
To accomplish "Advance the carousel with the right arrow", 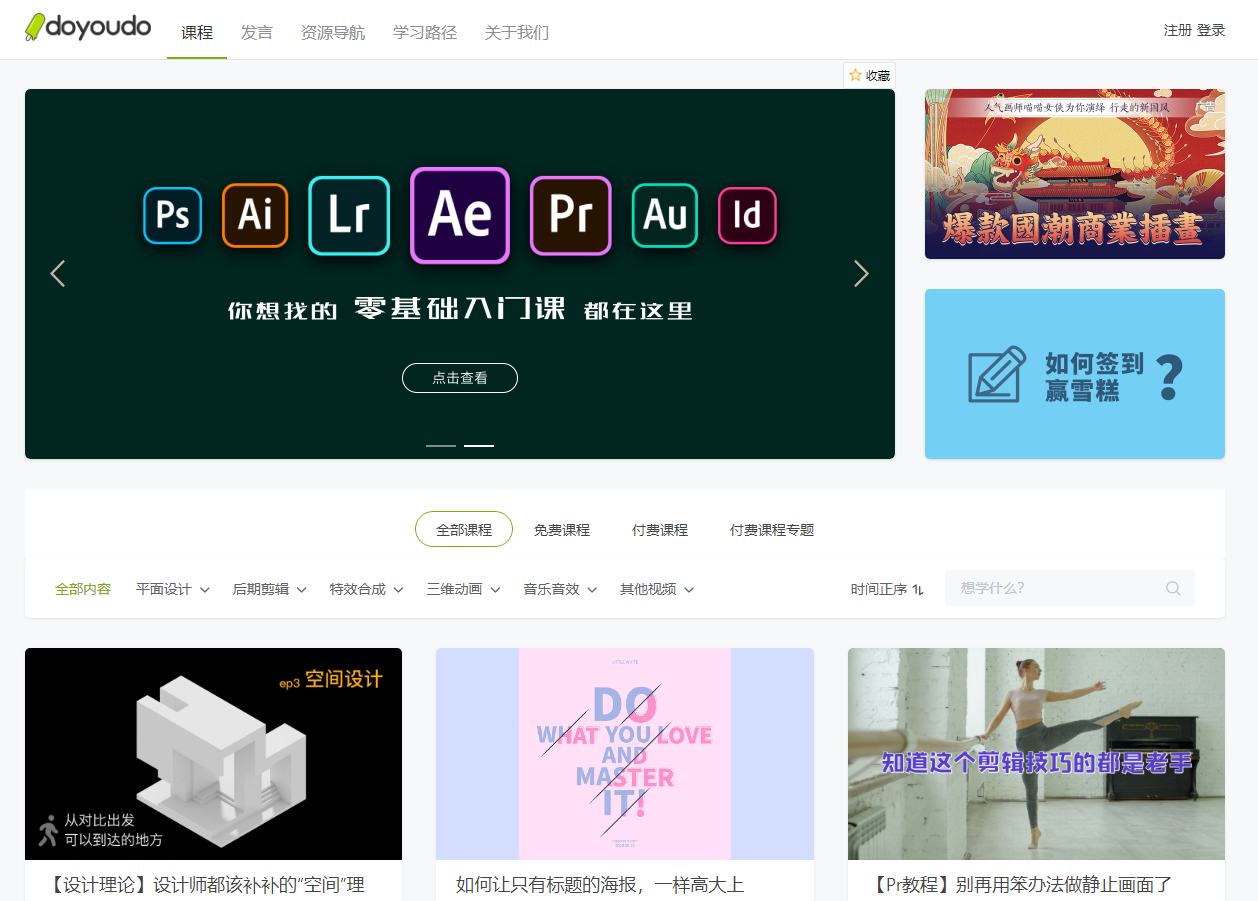I will (861, 273).
